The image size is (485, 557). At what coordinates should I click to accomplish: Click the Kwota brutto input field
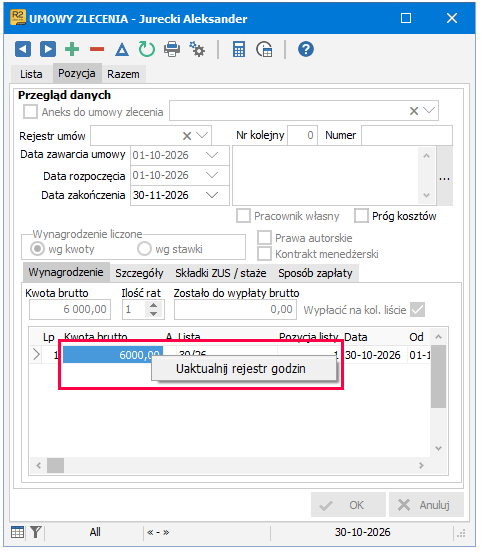[x=70, y=309]
